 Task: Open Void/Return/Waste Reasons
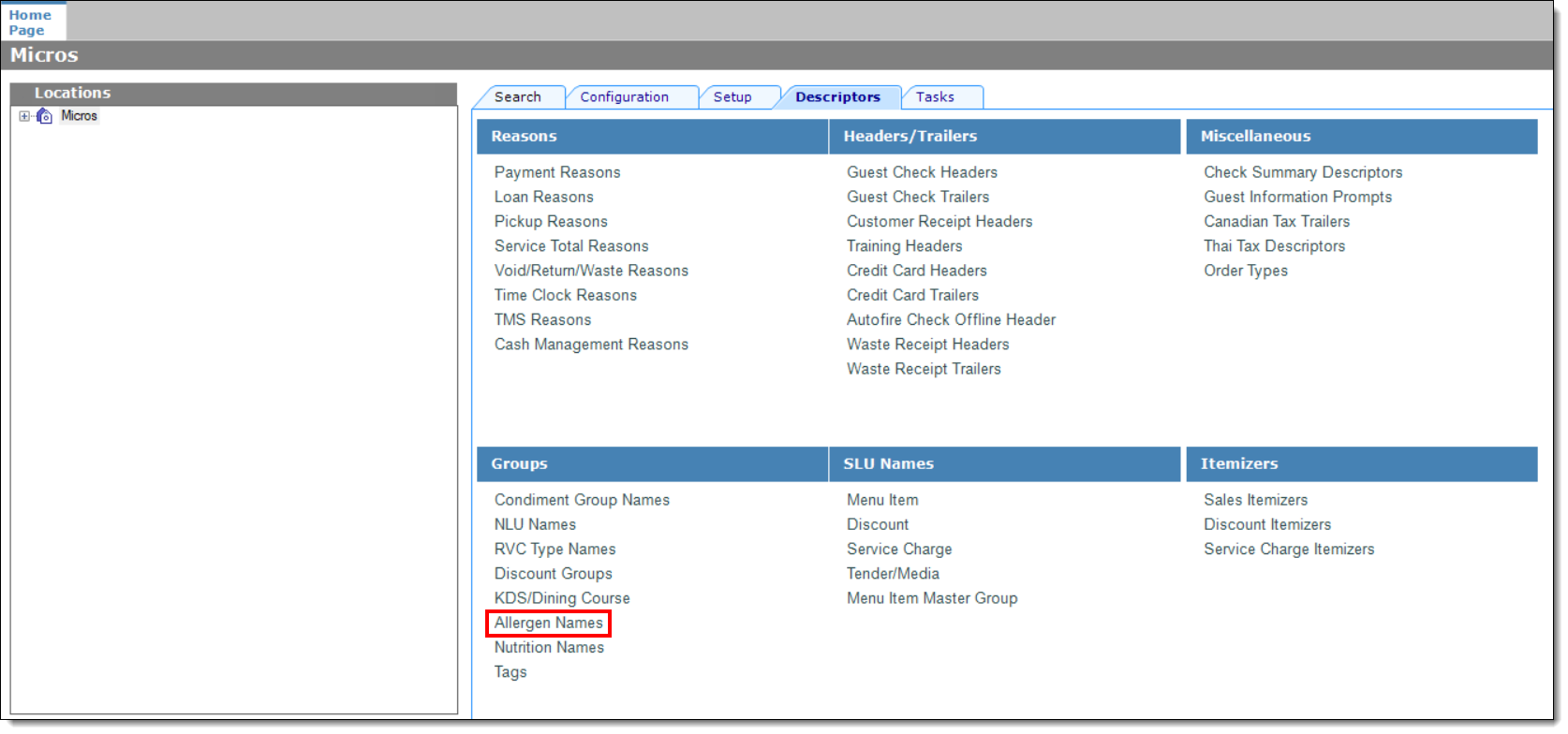(591, 271)
